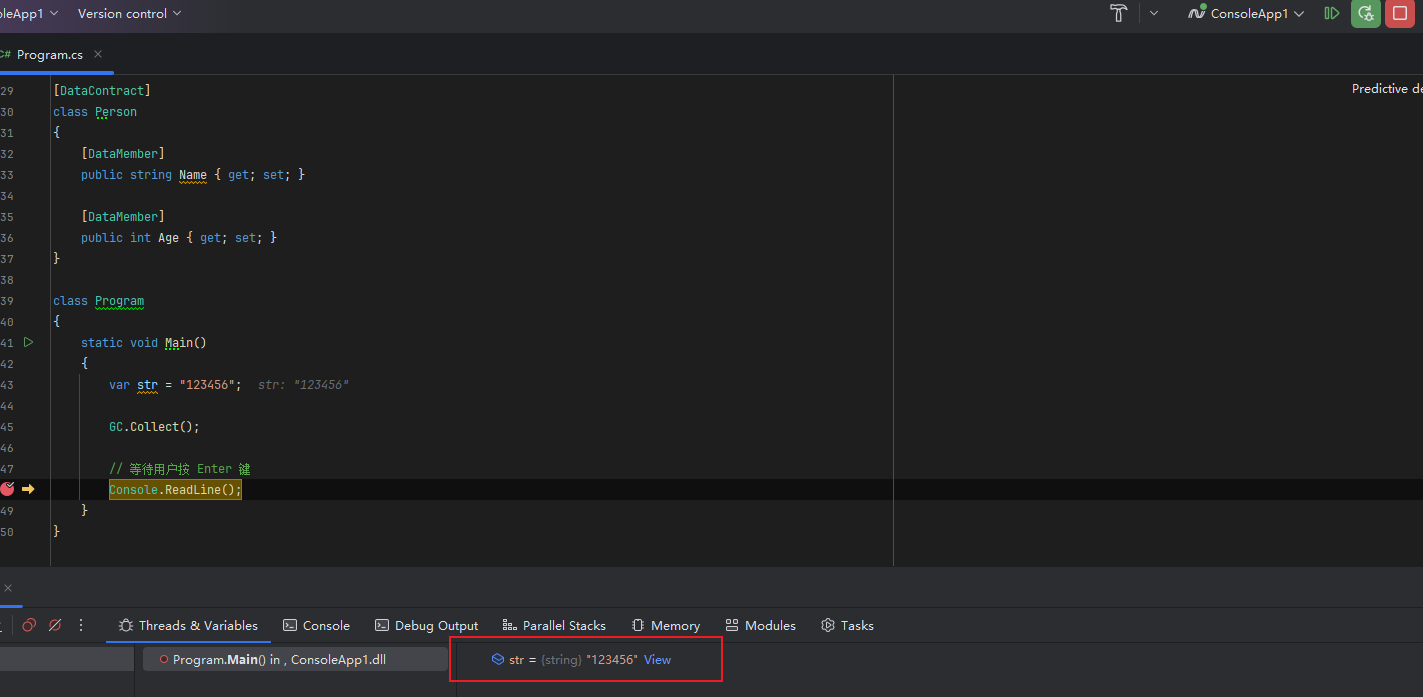This screenshot has width=1423, height=697.
Task: Toggle the breakpoint on Console.ReadLine line
Action: pos(8,489)
